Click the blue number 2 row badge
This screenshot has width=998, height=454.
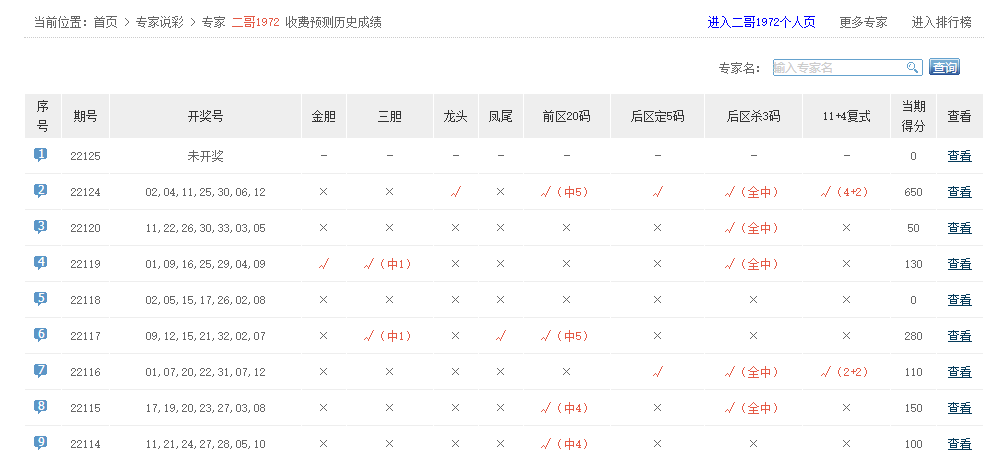41,191
